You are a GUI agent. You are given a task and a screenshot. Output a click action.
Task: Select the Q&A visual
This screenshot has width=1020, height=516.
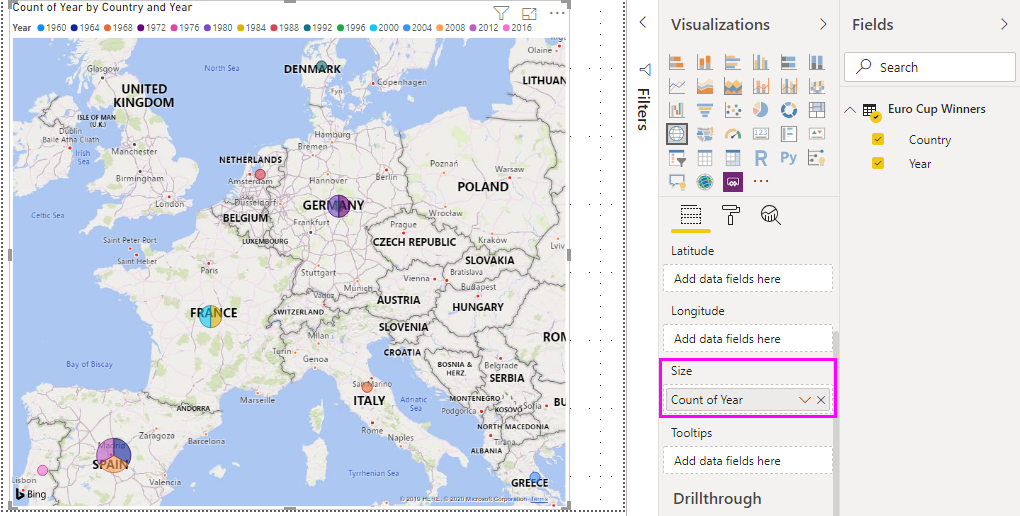point(677,182)
